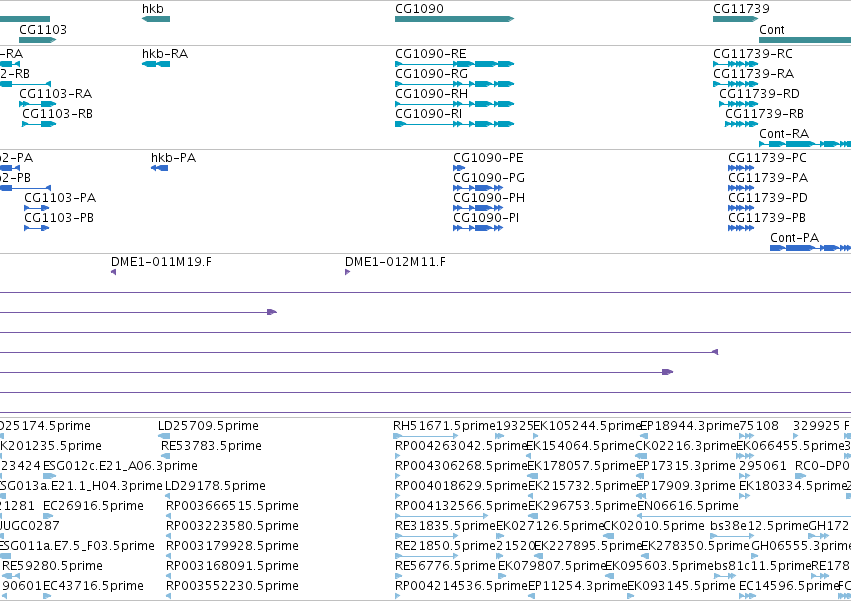Select the CG1103 gene label
The height and width of the screenshot is (601, 851).
click(x=43, y=29)
